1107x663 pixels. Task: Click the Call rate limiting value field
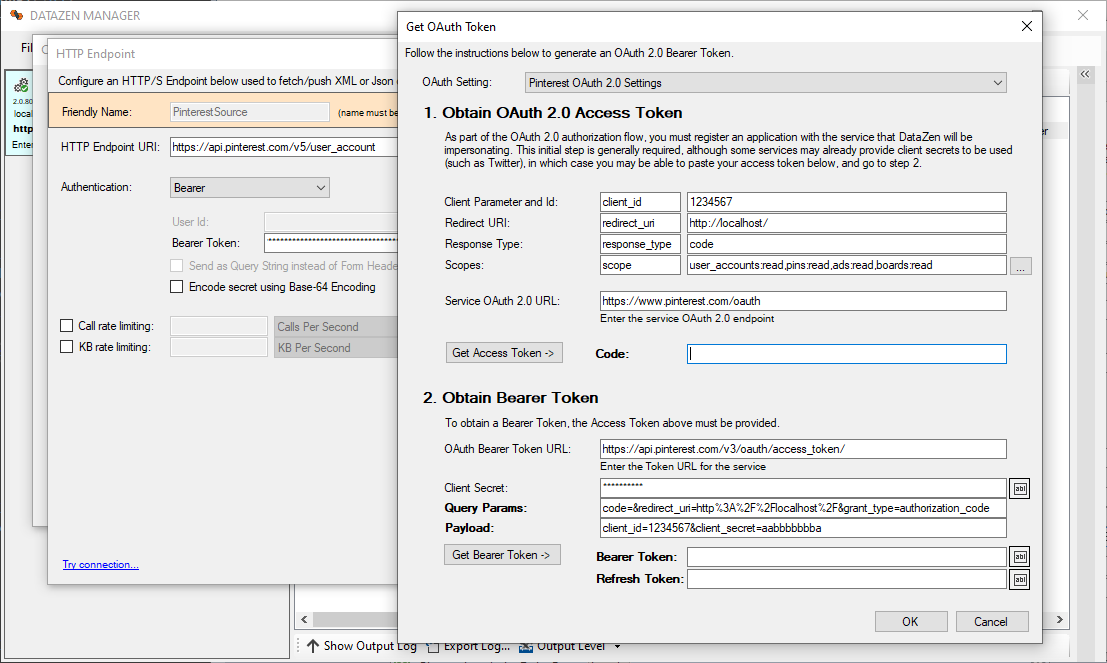[x=219, y=326]
